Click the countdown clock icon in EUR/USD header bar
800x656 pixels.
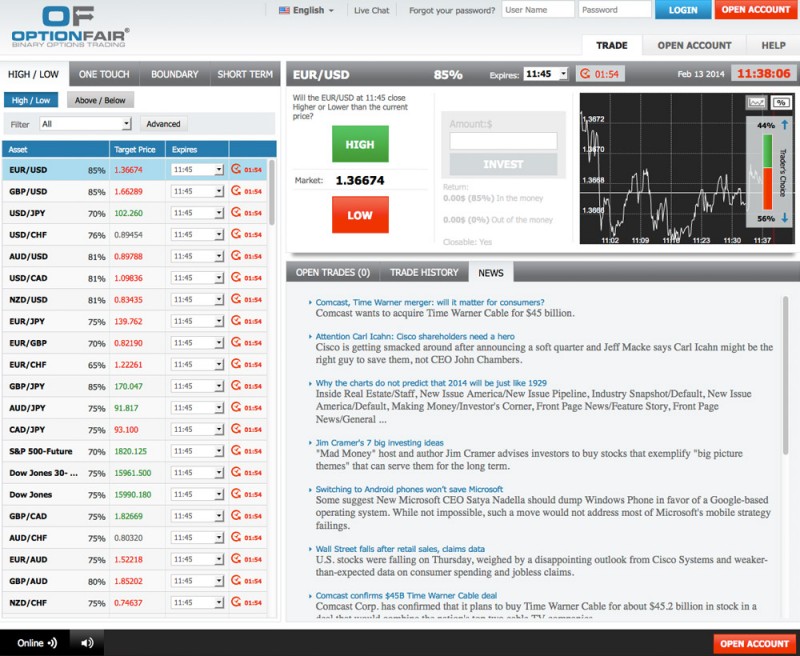tap(585, 74)
